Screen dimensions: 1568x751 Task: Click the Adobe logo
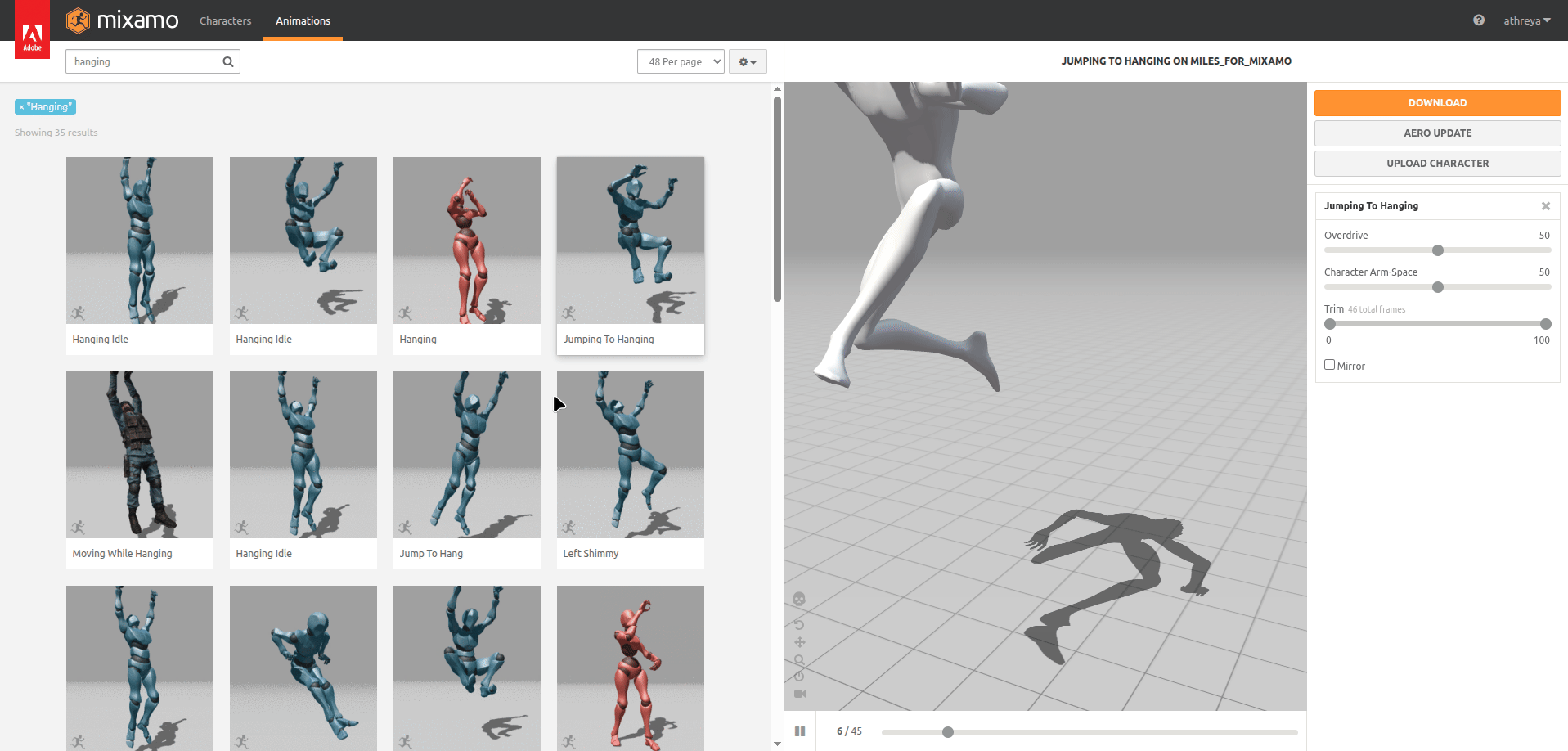(33, 29)
